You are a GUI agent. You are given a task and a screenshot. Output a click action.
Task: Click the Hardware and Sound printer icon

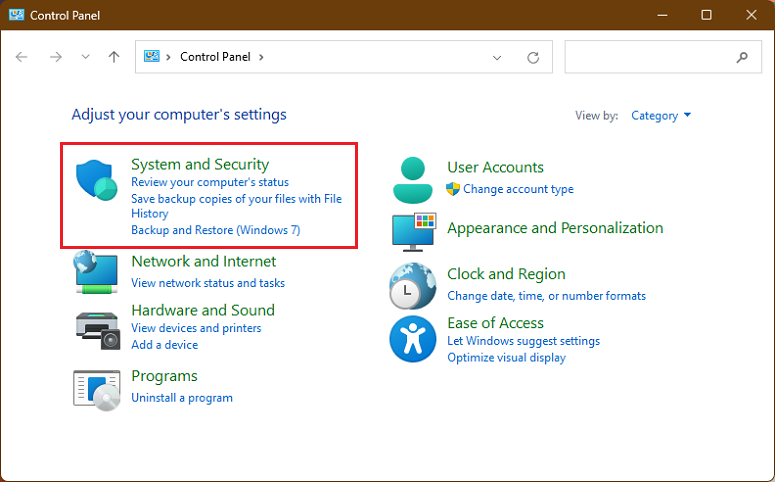(97, 331)
